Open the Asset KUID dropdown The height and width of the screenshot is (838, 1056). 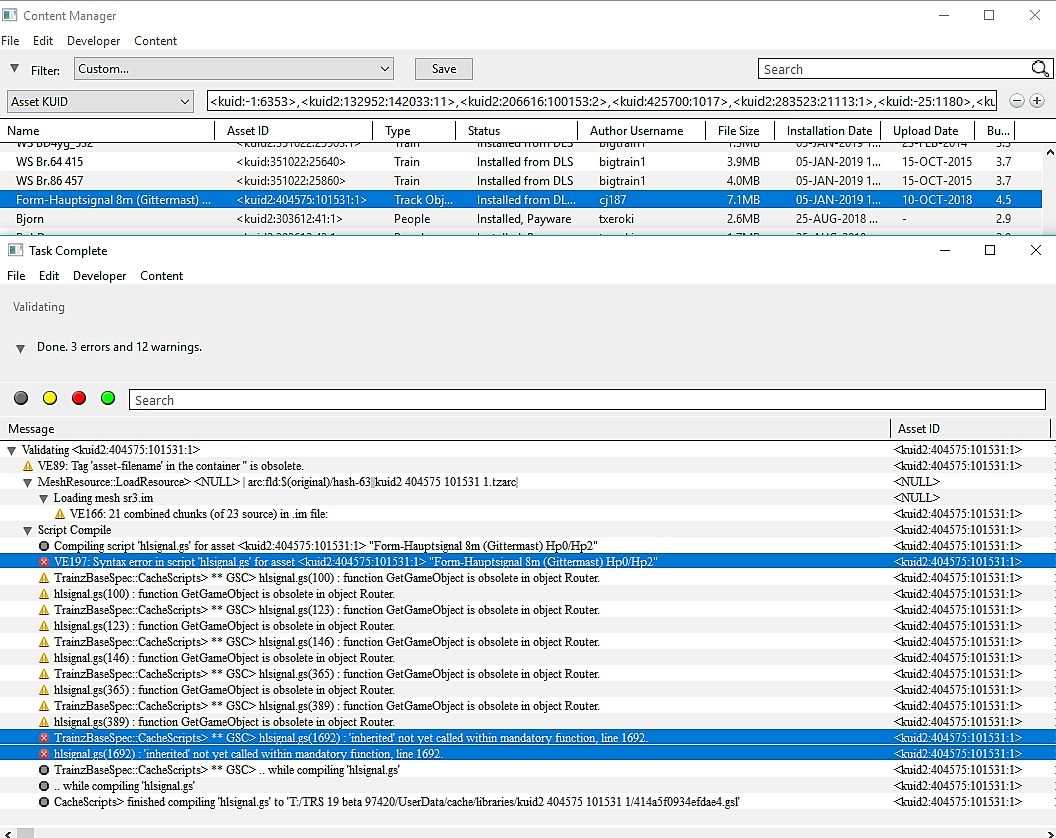(x=100, y=101)
